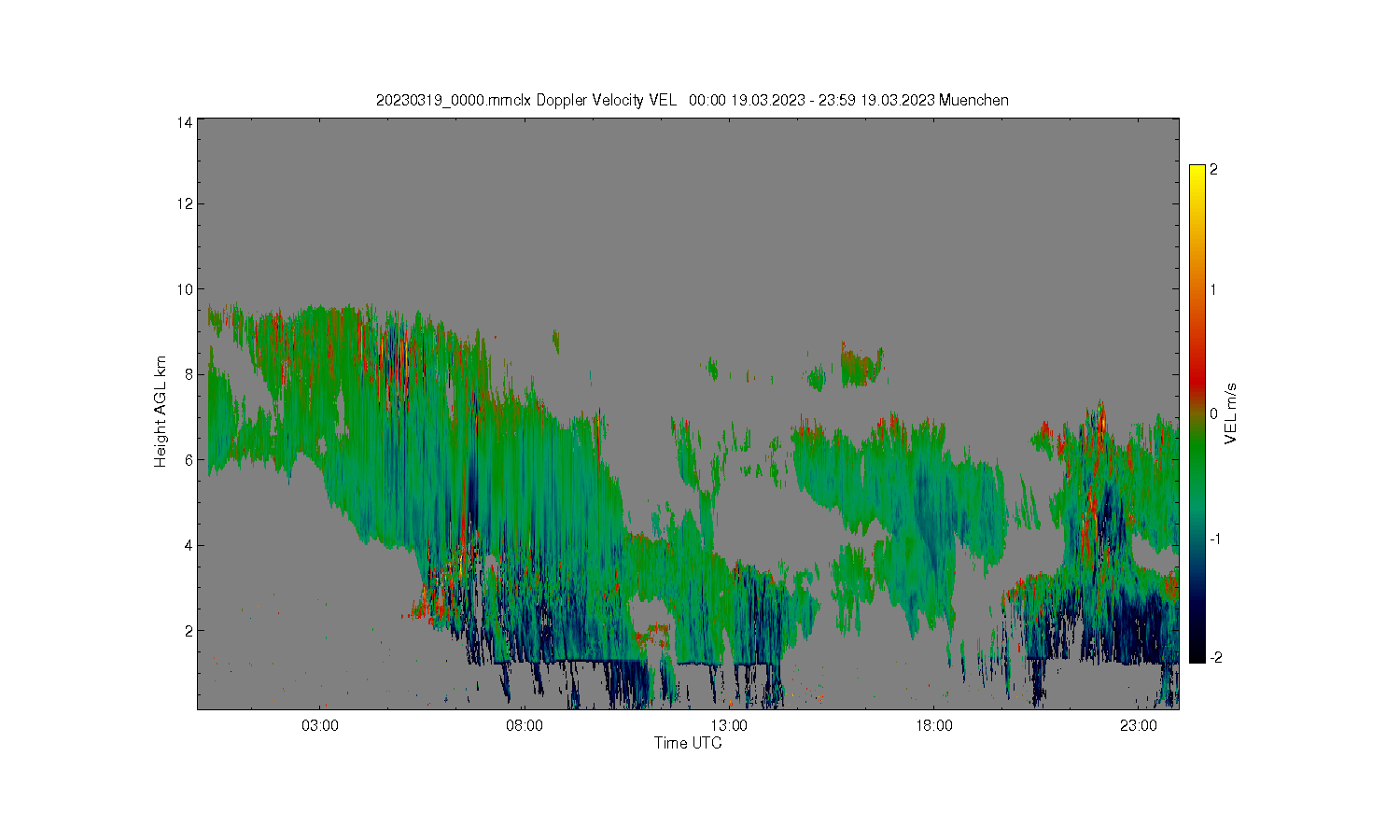Click the 'Height AGL km' y-axis label

click(x=161, y=412)
